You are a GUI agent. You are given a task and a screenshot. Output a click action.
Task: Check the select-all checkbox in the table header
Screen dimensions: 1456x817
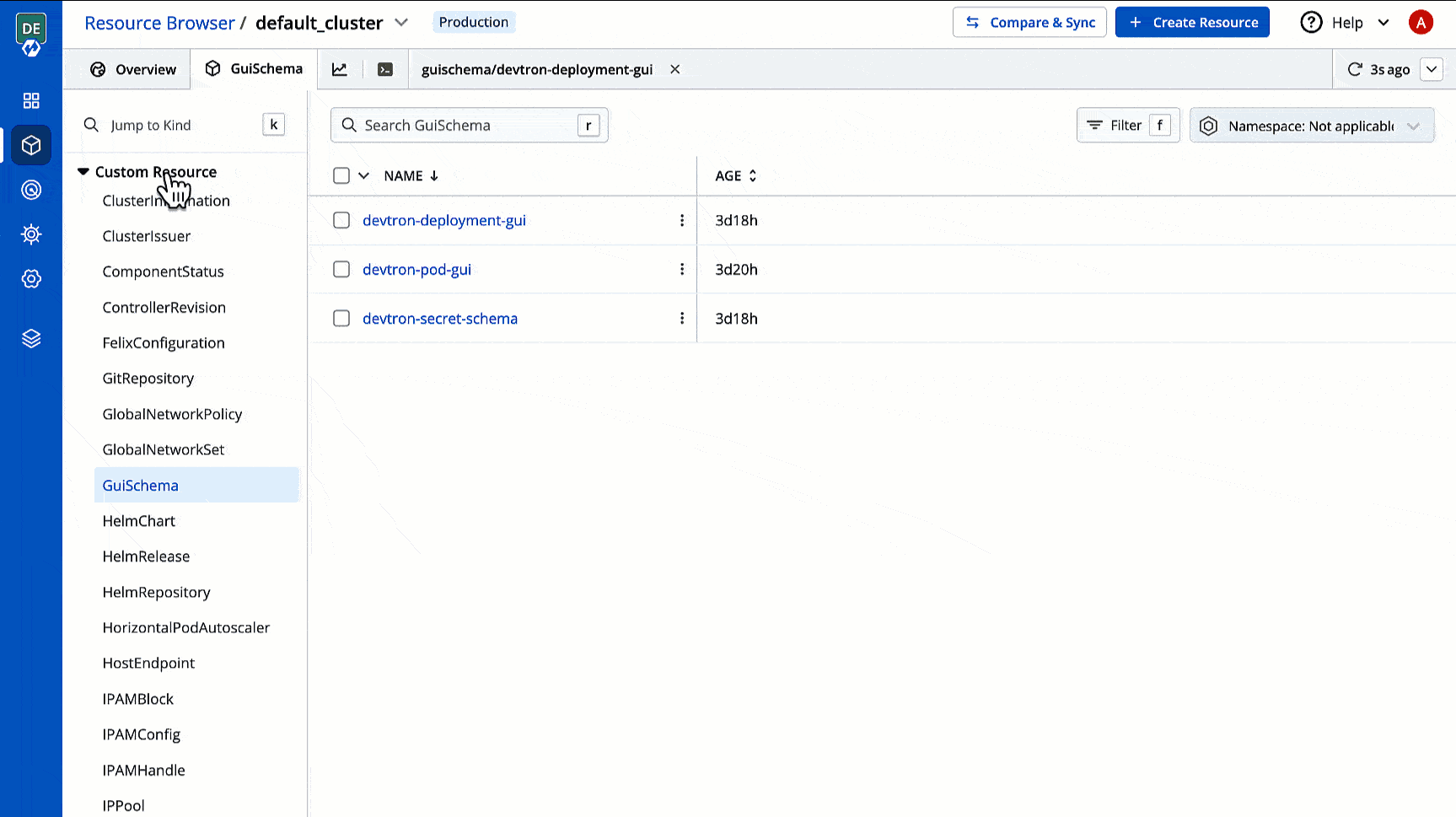point(341,175)
